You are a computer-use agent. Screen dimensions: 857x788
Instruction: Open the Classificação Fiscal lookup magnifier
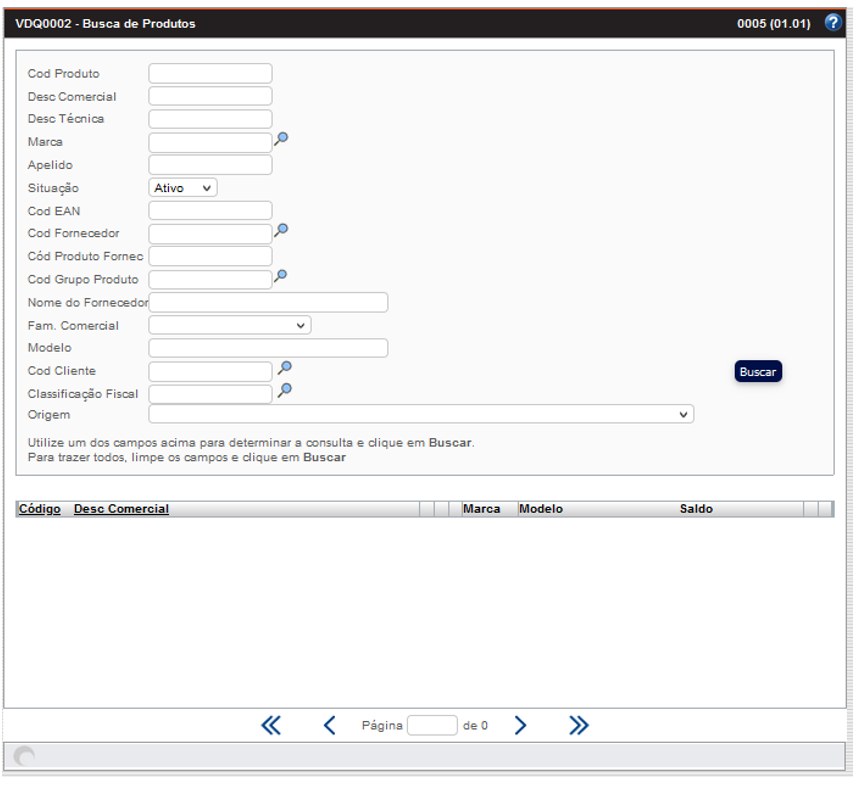coord(285,391)
